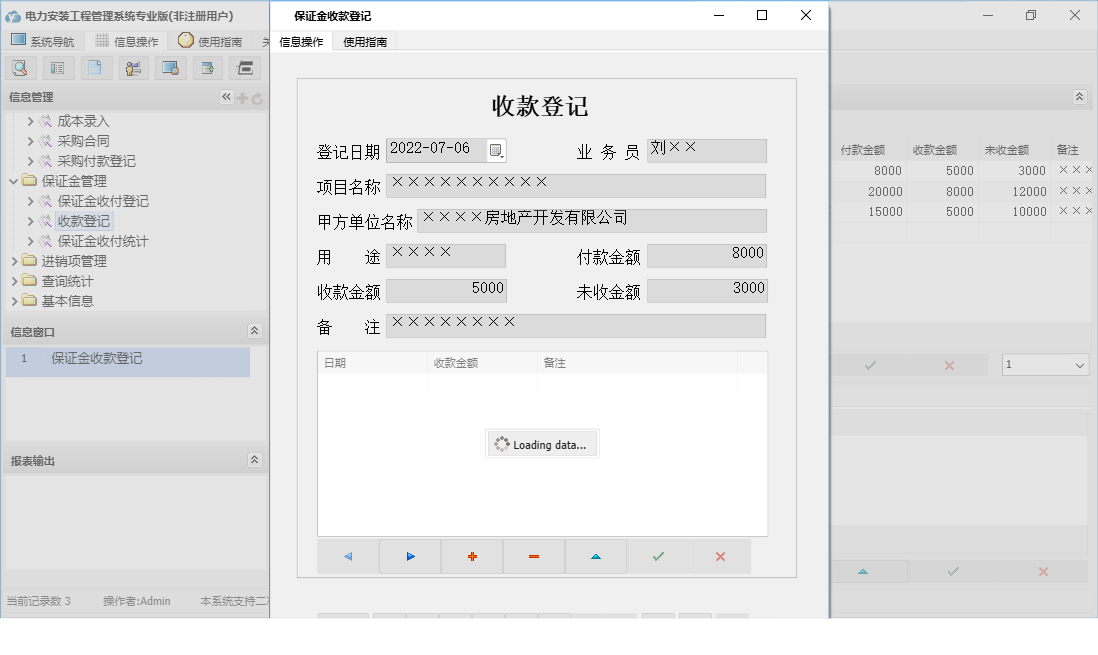Go to previous record with blue left arrow
The width and height of the screenshot is (1098, 655).
pos(348,557)
